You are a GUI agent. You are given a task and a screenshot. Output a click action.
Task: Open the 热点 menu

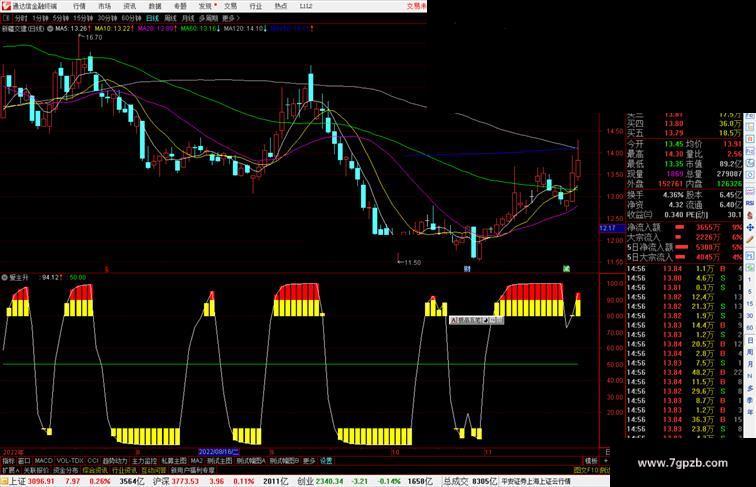(281, 6)
